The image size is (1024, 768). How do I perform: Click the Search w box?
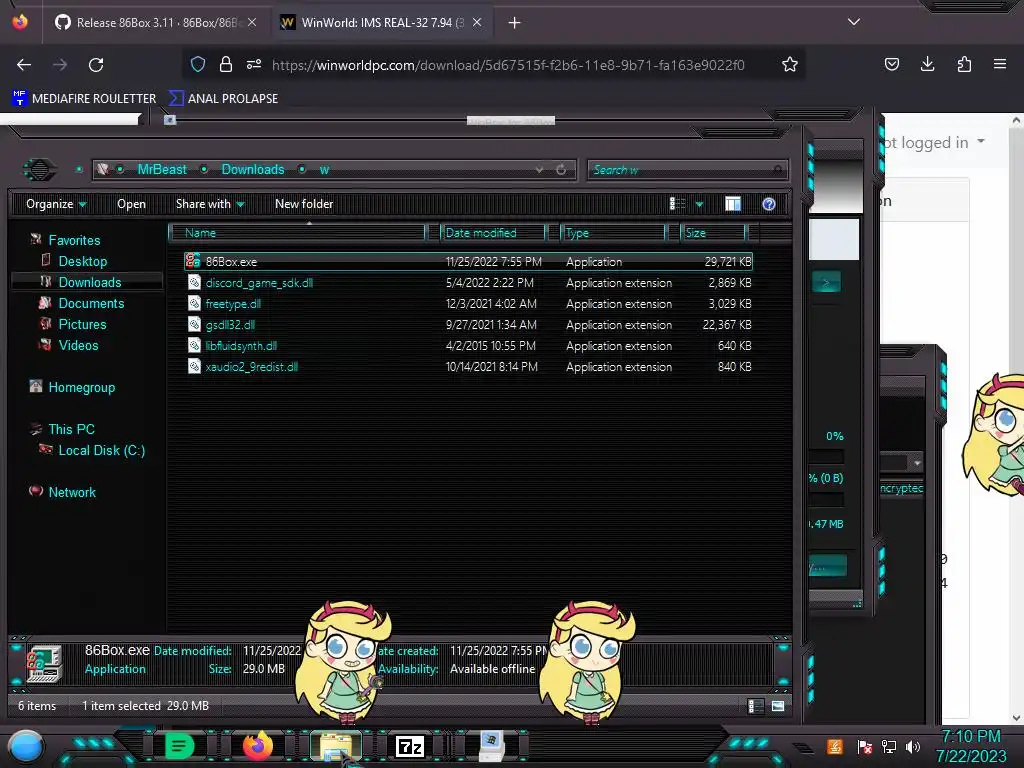click(687, 170)
